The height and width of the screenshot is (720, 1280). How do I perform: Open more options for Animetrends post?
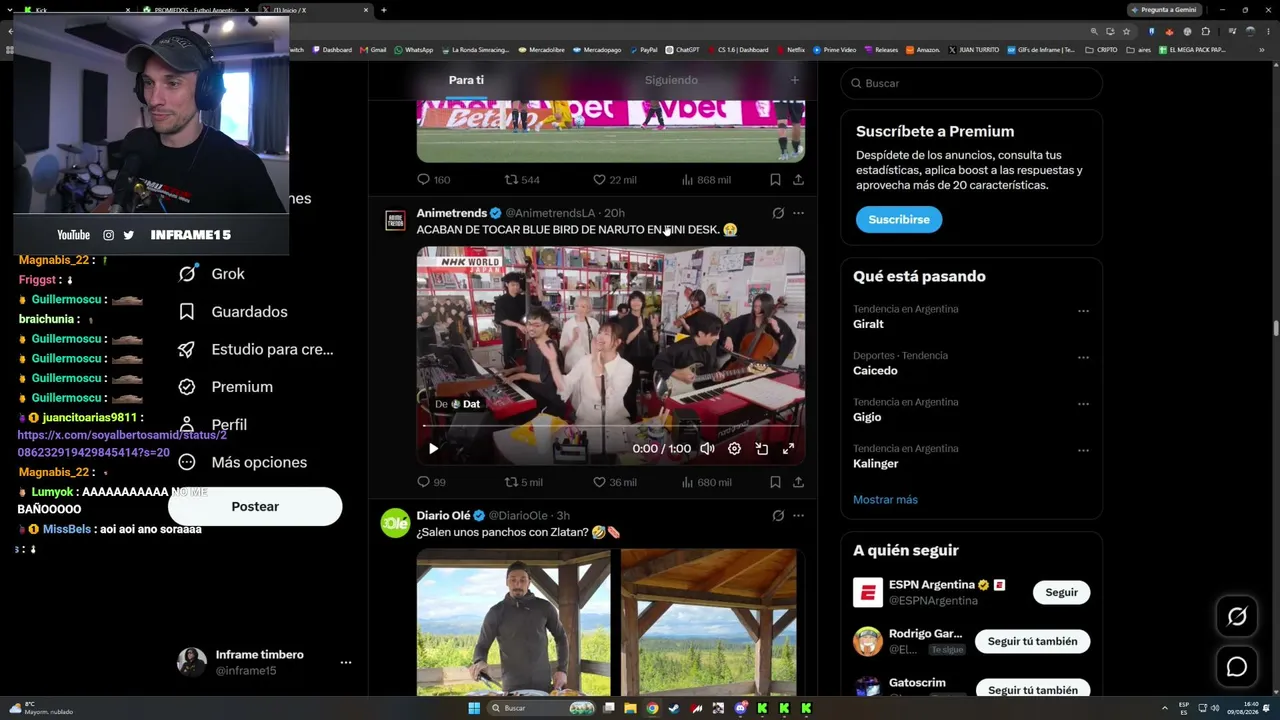click(x=798, y=213)
